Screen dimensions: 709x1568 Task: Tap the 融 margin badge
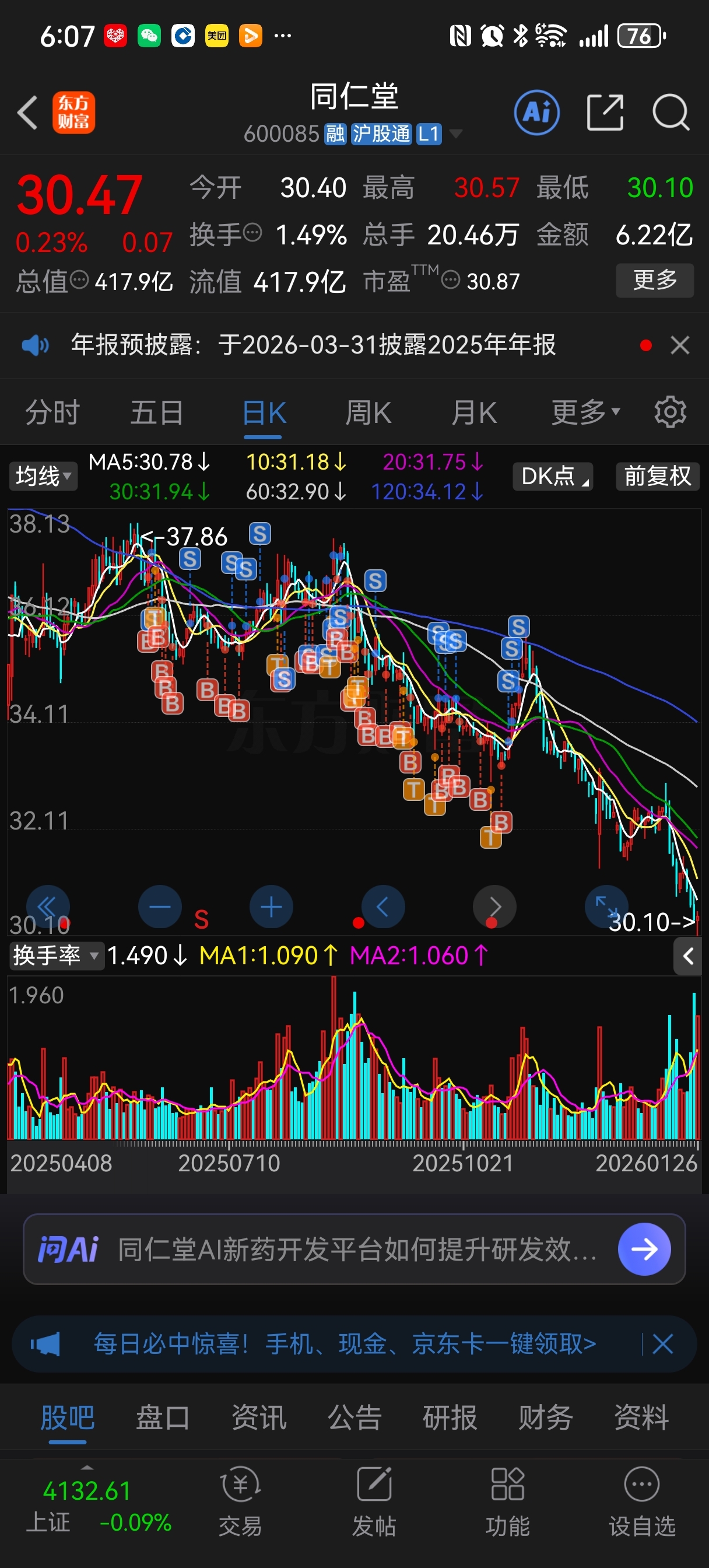pos(335,134)
